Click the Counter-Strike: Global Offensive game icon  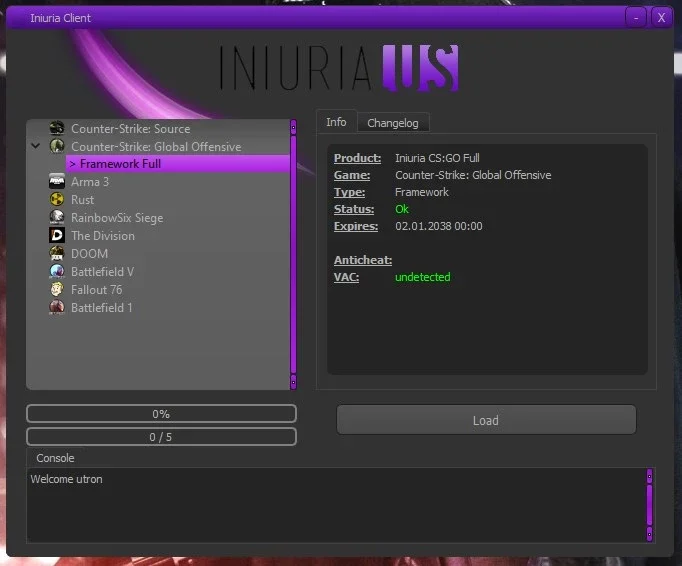[x=57, y=146]
